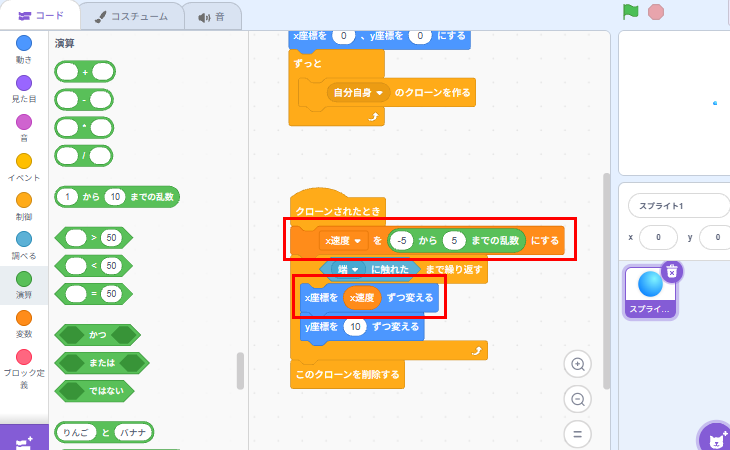Switch to the 音 sounds tab

click(212, 17)
